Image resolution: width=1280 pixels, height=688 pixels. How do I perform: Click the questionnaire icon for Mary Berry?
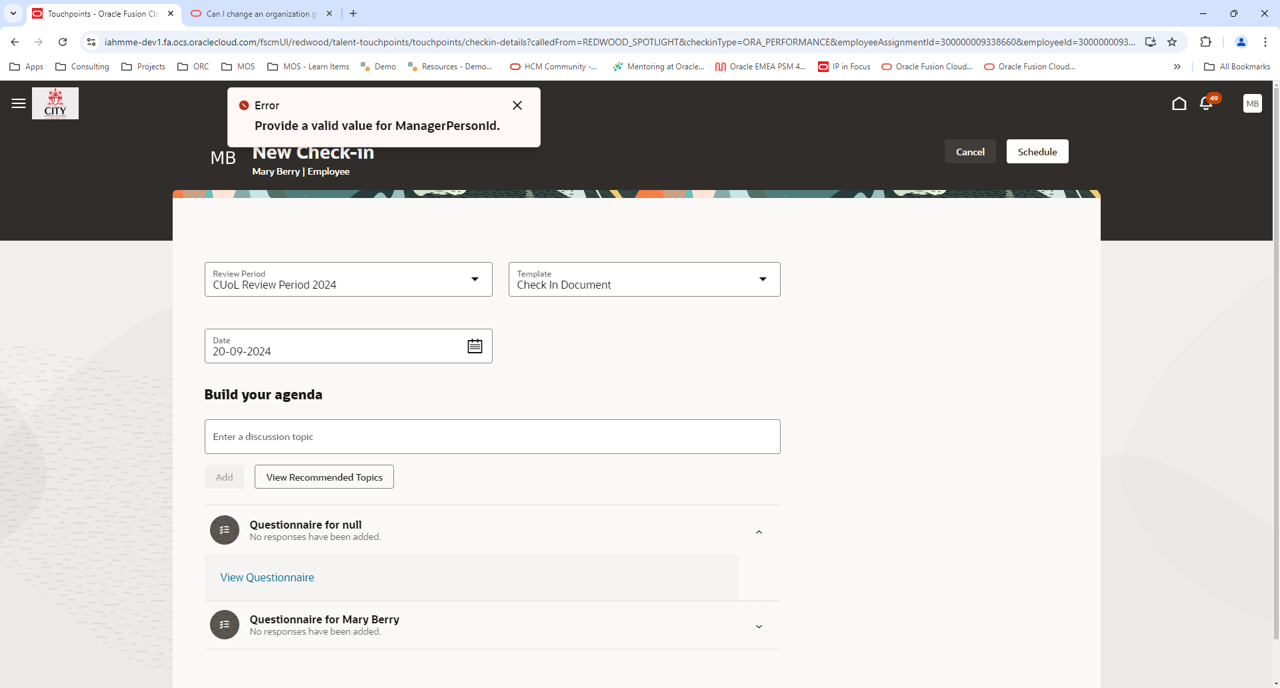pyautogui.click(x=224, y=625)
